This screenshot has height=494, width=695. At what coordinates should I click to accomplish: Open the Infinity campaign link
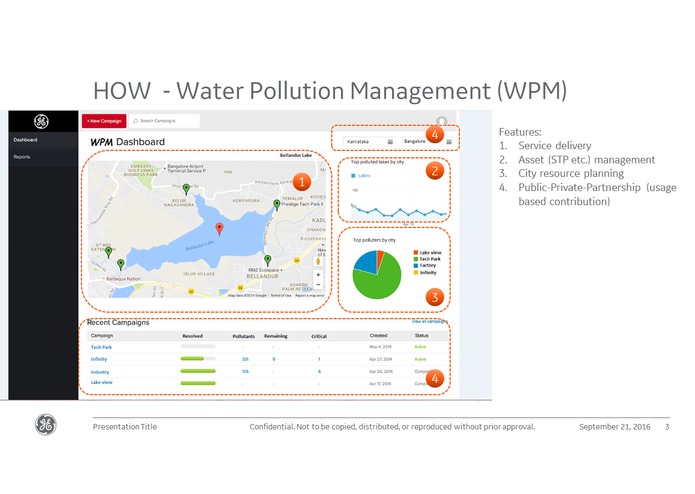click(x=99, y=359)
